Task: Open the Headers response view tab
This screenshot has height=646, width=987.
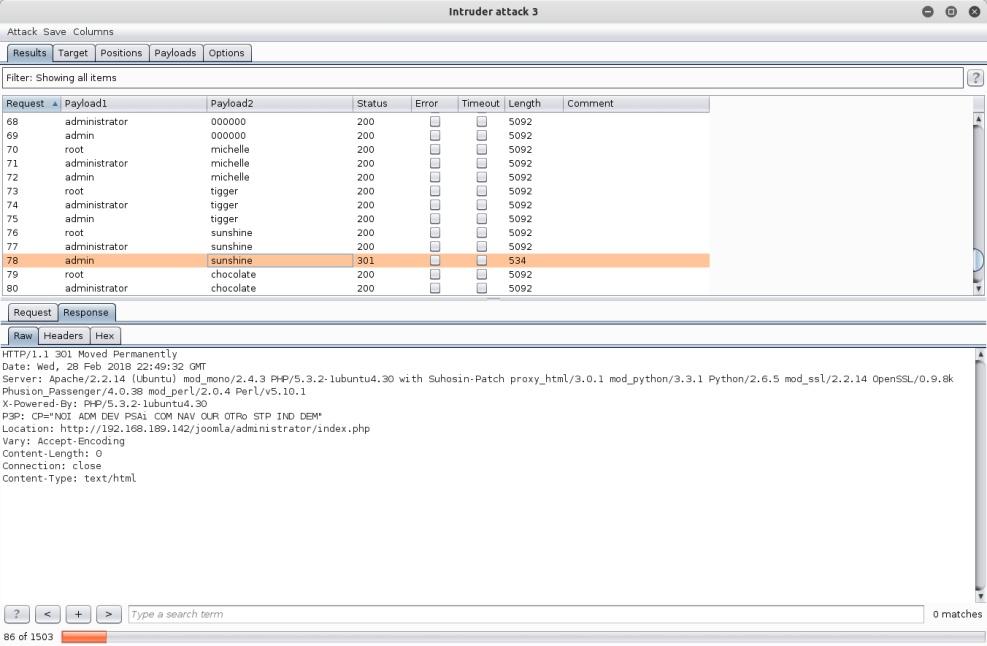Action: [x=65, y=336]
